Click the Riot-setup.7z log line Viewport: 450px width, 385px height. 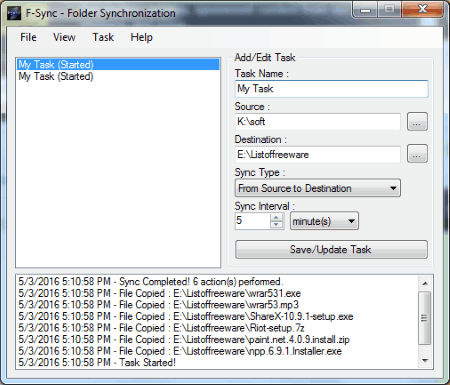click(161, 328)
